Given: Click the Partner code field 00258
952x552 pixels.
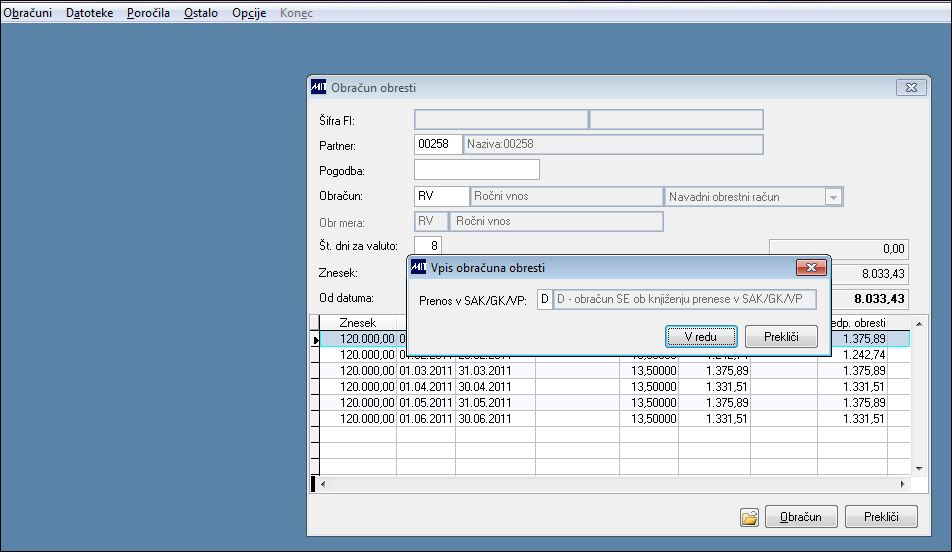Looking at the screenshot, I should pyautogui.click(x=438, y=145).
